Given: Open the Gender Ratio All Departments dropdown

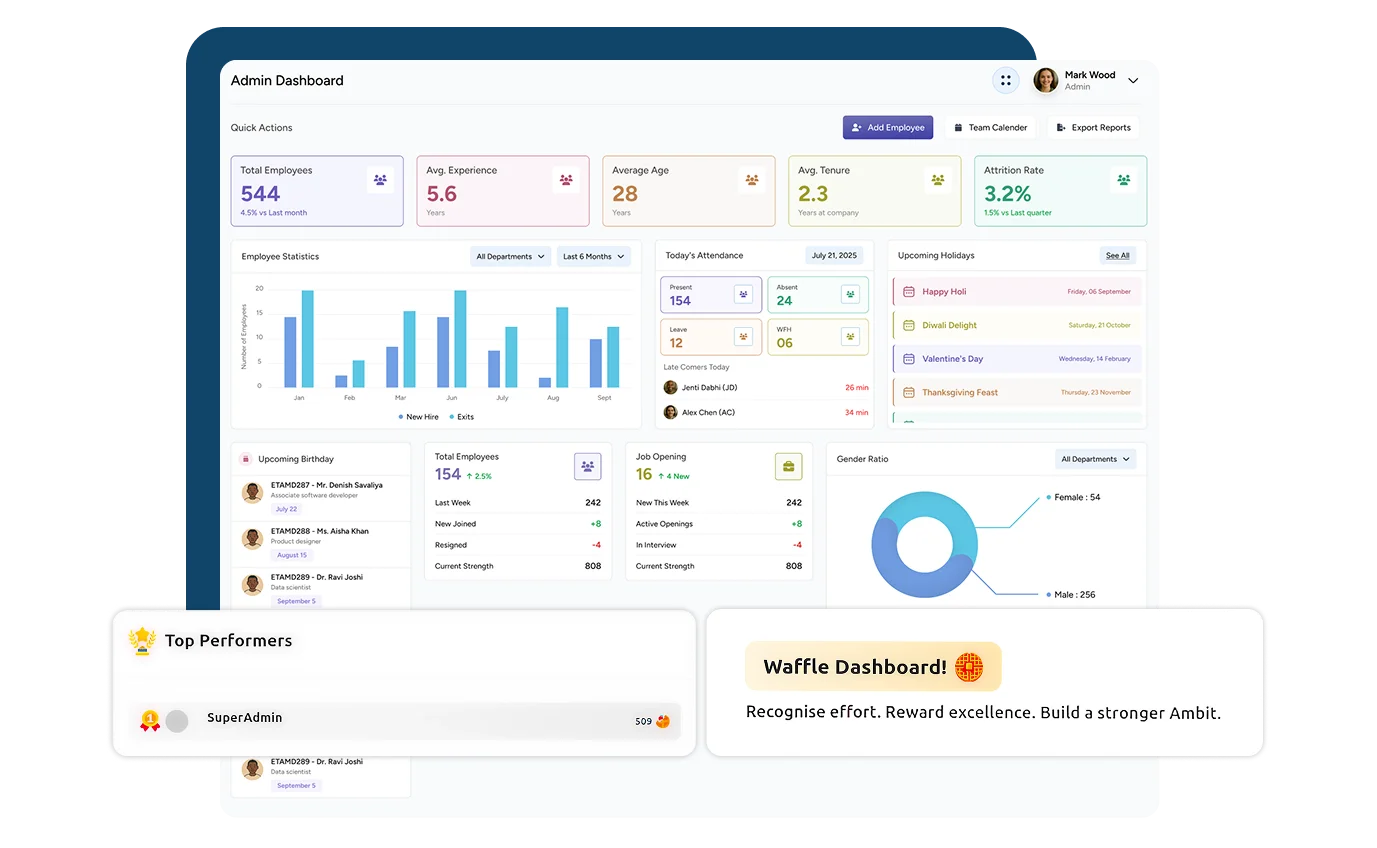Looking at the screenshot, I should click(1095, 459).
